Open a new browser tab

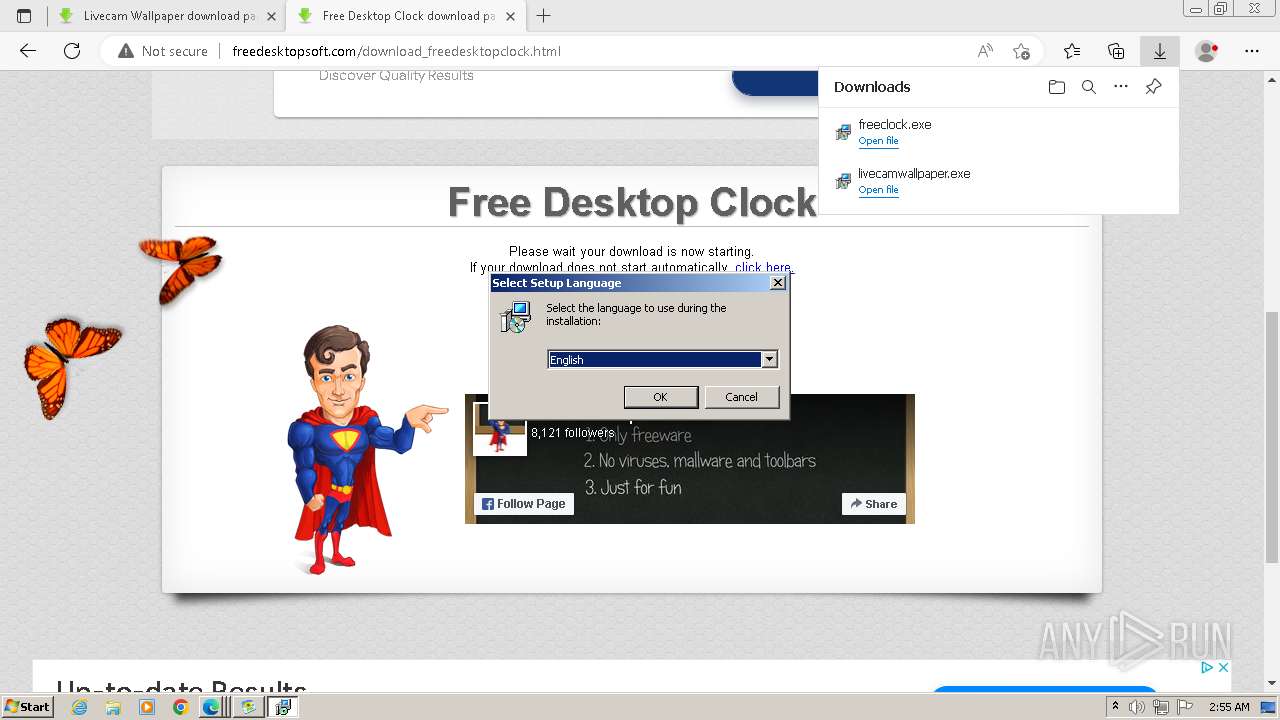coord(544,16)
